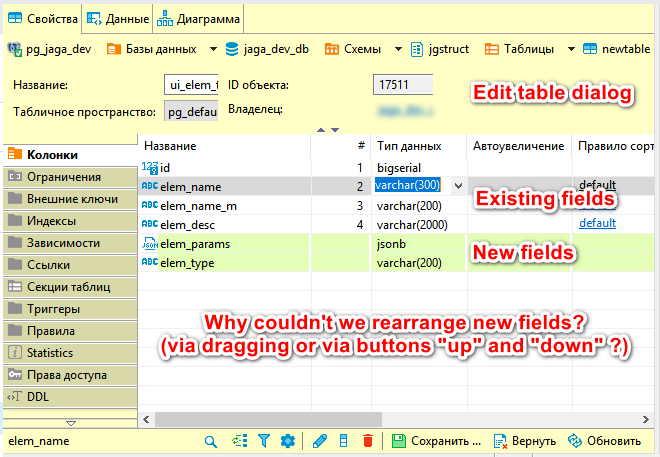
Task: Select the jgstruct schema breadcrumb
Action: click(x=439, y=49)
